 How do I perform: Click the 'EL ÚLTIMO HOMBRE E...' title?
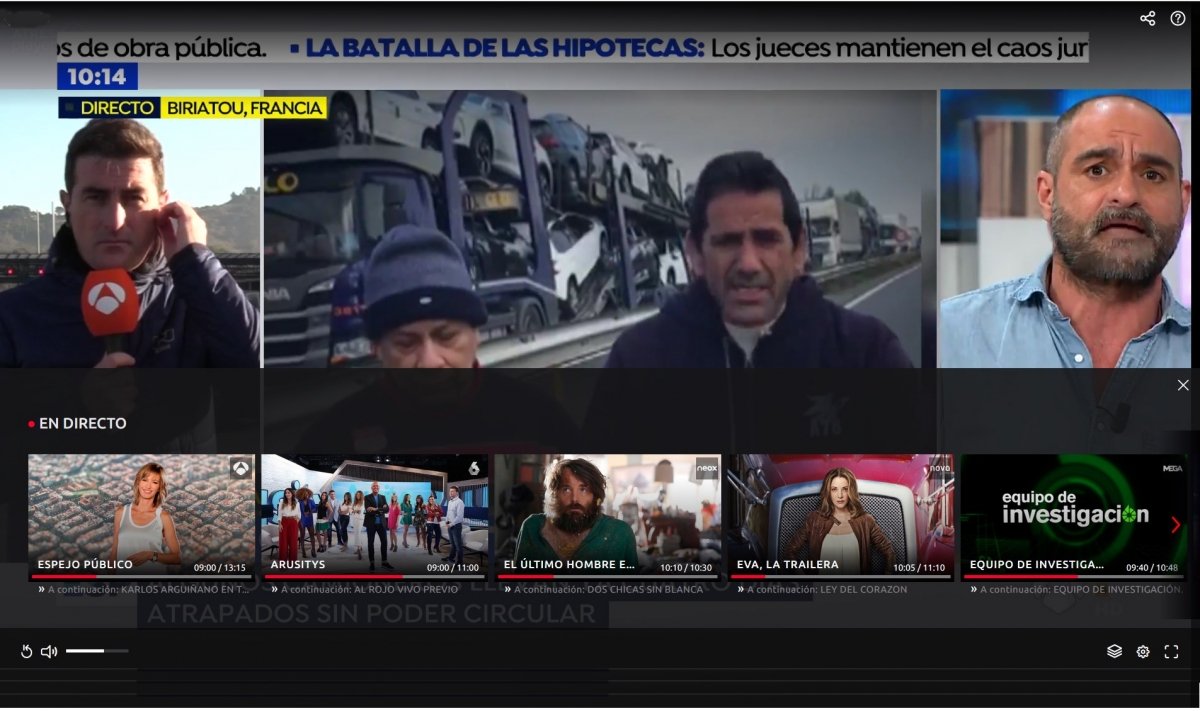(569, 565)
